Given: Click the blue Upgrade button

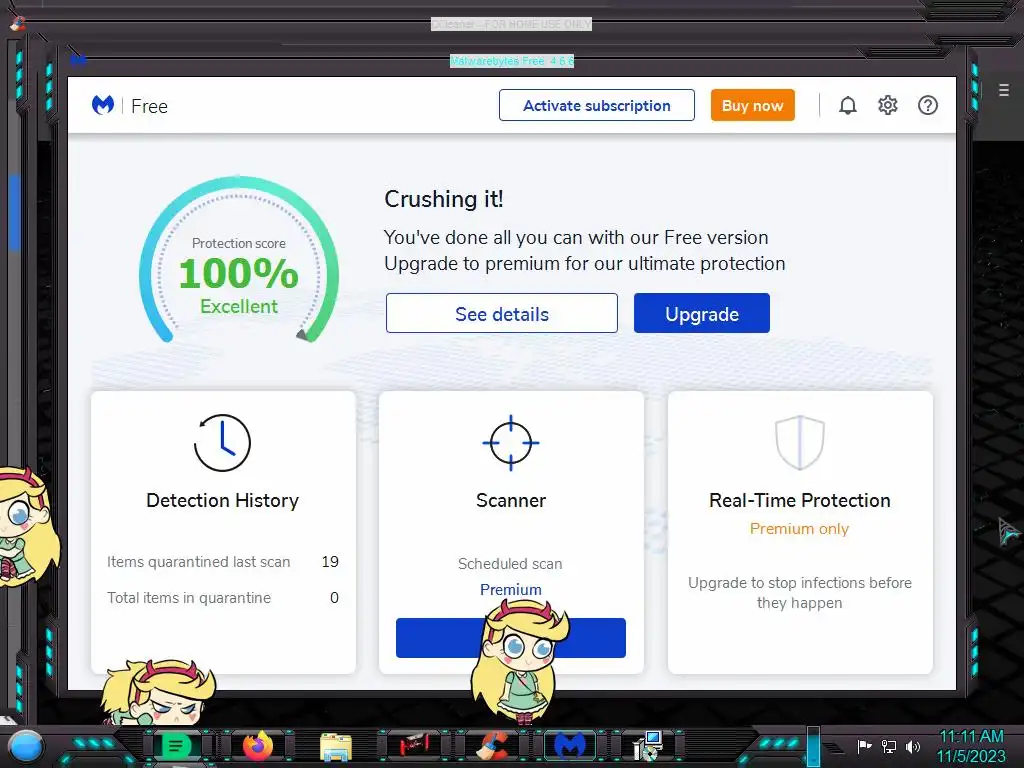Looking at the screenshot, I should pos(701,313).
